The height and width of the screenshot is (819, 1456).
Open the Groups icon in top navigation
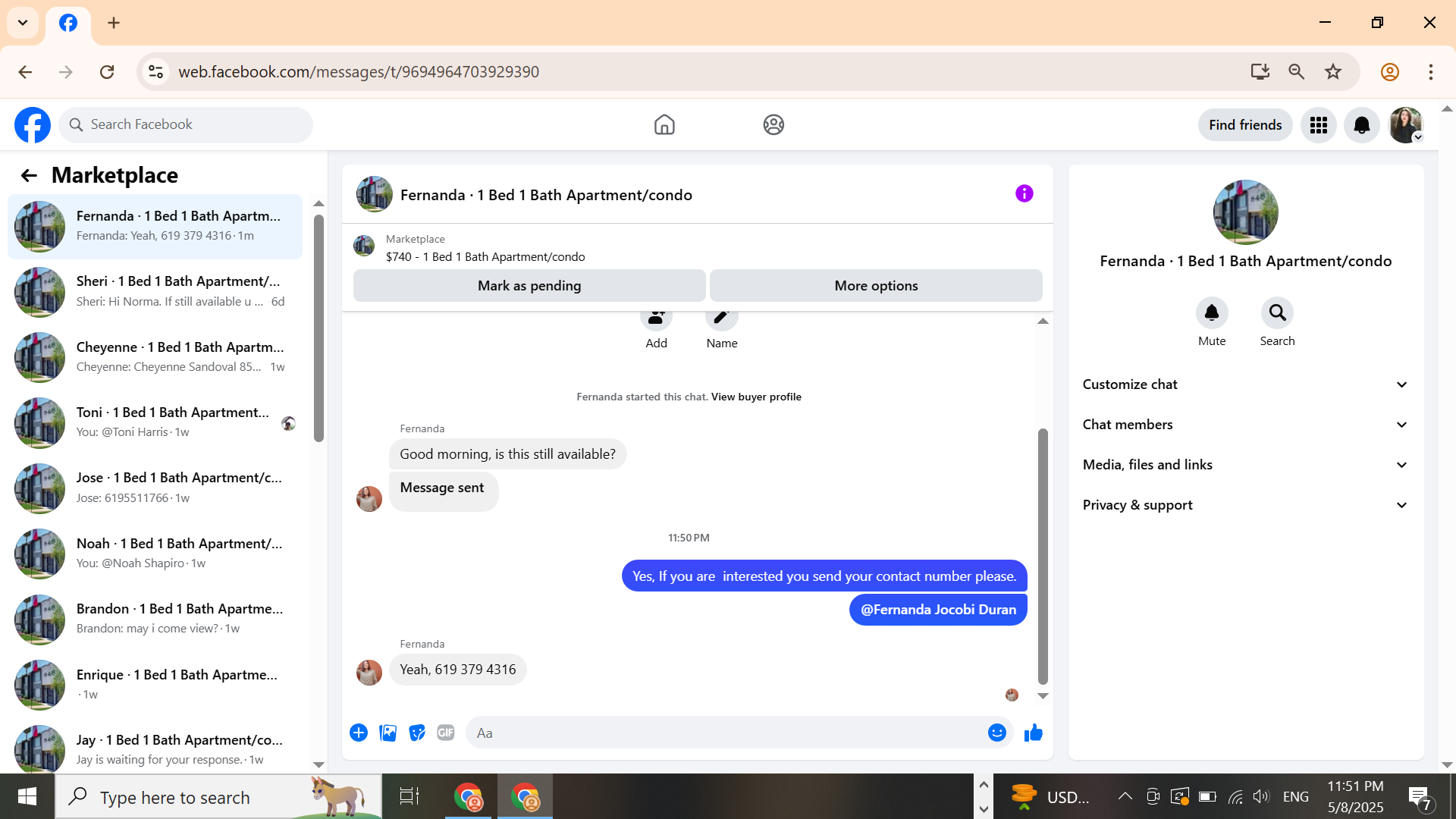(773, 124)
